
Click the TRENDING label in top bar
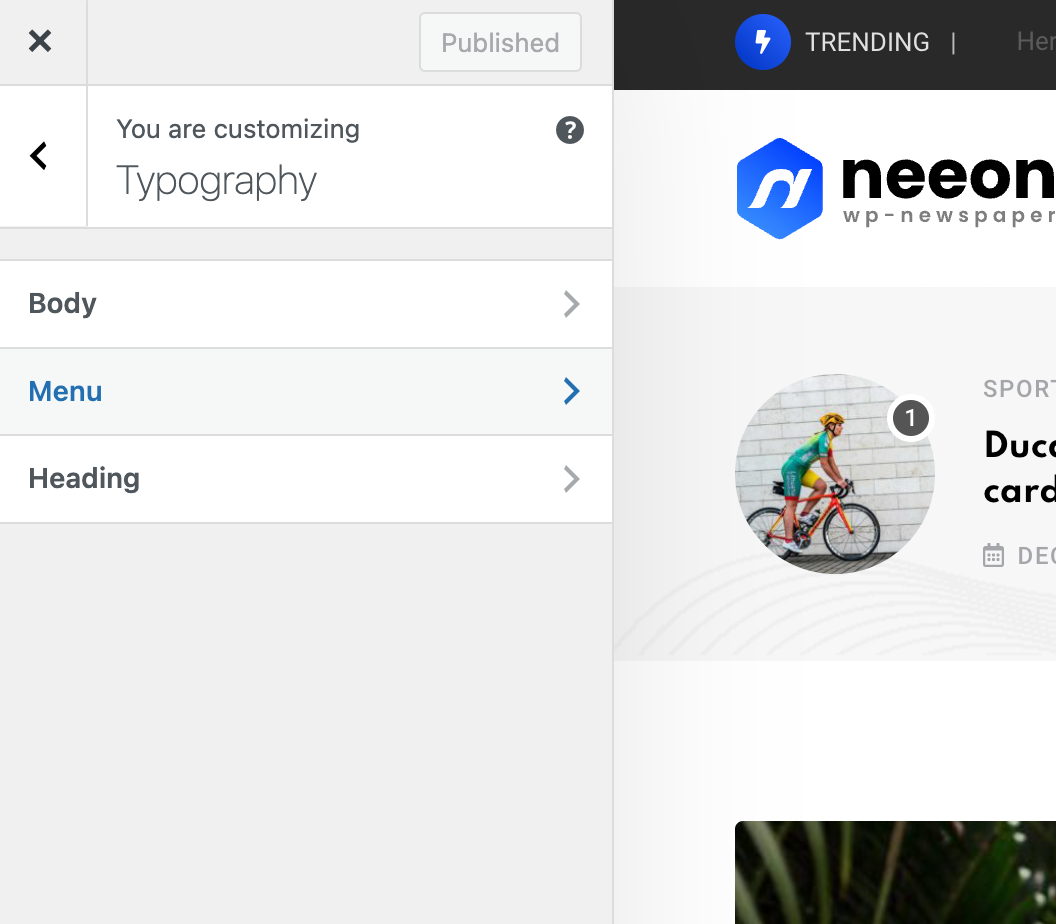(x=867, y=42)
